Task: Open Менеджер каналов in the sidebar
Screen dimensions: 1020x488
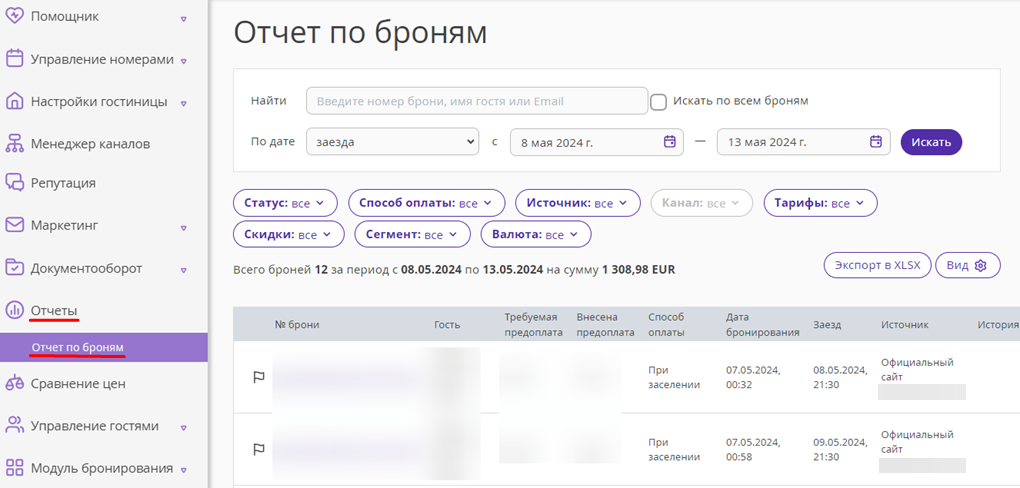Action: pos(90,144)
